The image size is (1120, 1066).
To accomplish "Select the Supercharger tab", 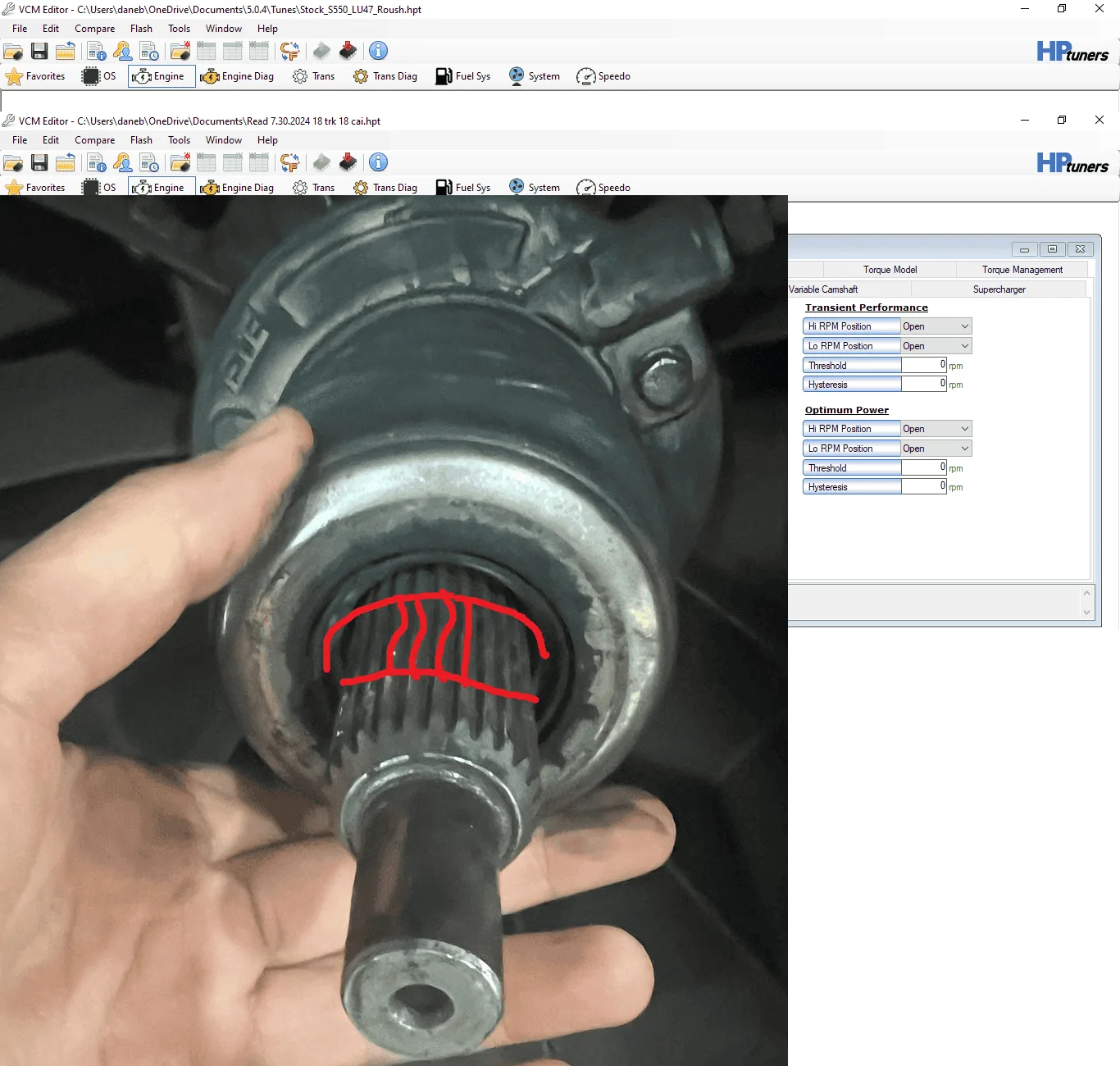I will pyautogui.click(x=999, y=289).
